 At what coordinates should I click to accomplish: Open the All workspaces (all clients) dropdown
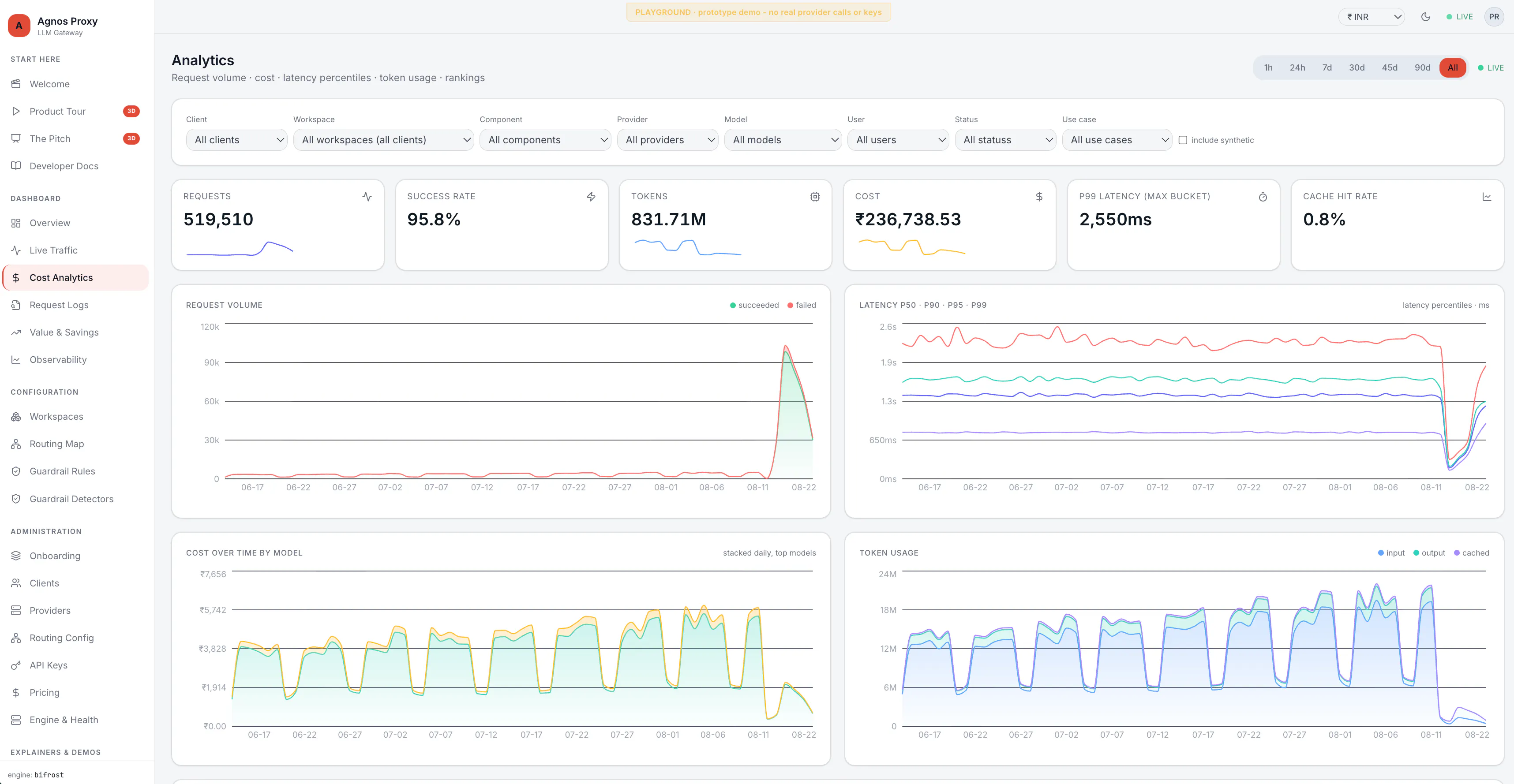tap(383, 140)
